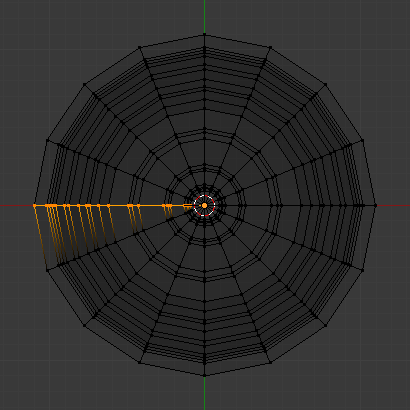Select the rightmost outer vertex on the red axis
The width and height of the screenshot is (410, 410).
pos(375,206)
